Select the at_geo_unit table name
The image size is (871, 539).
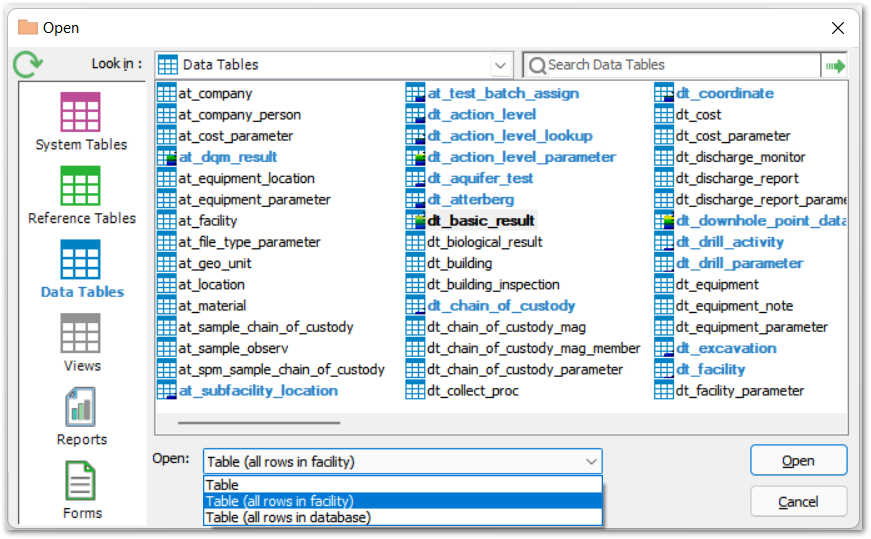coord(215,263)
